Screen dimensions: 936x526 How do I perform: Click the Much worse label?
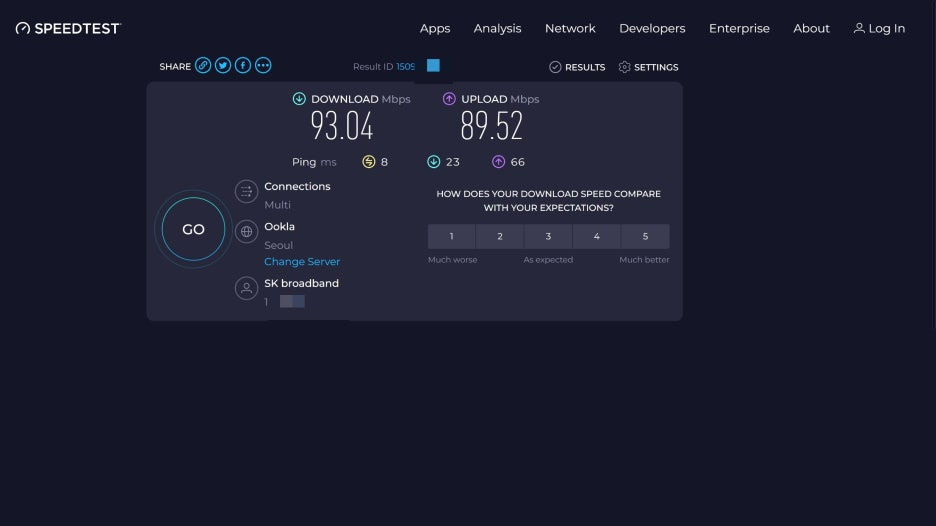[x=452, y=260]
